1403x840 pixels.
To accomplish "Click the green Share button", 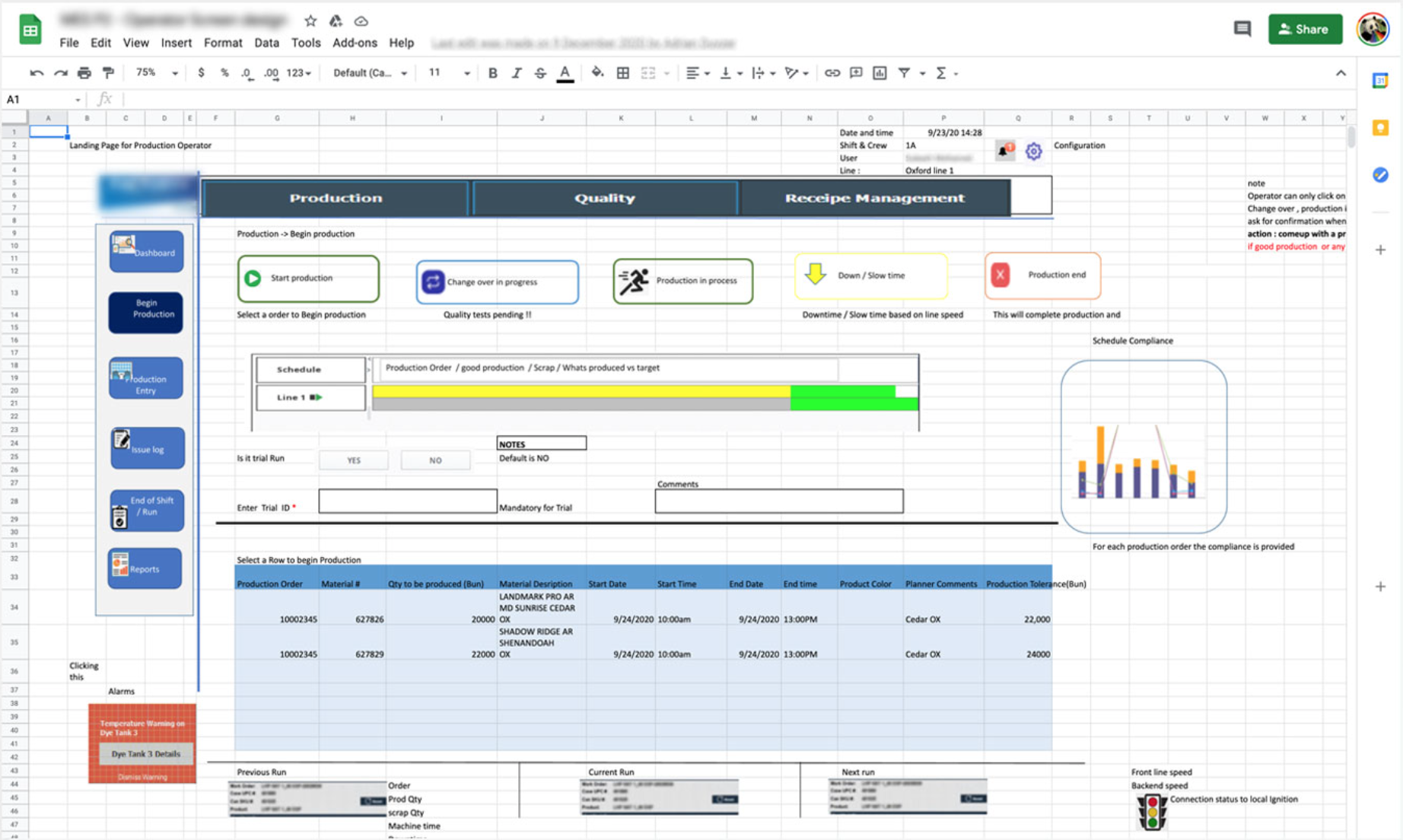I will [1304, 29].
